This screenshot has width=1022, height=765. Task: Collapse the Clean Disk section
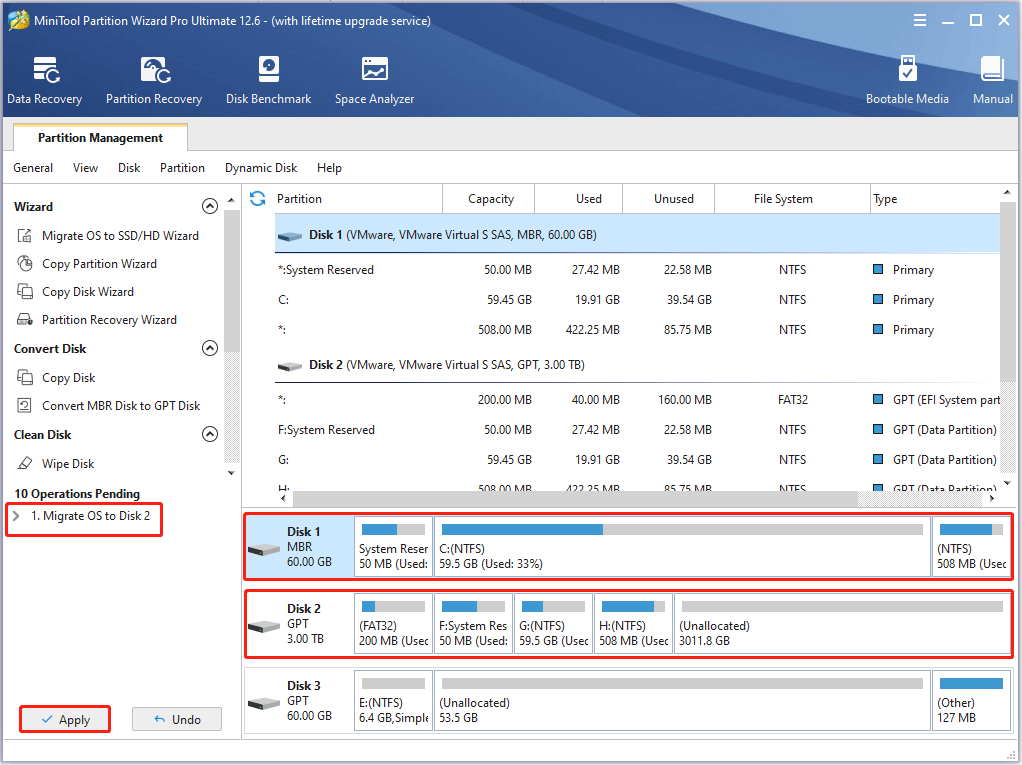(x=210, y=435)
